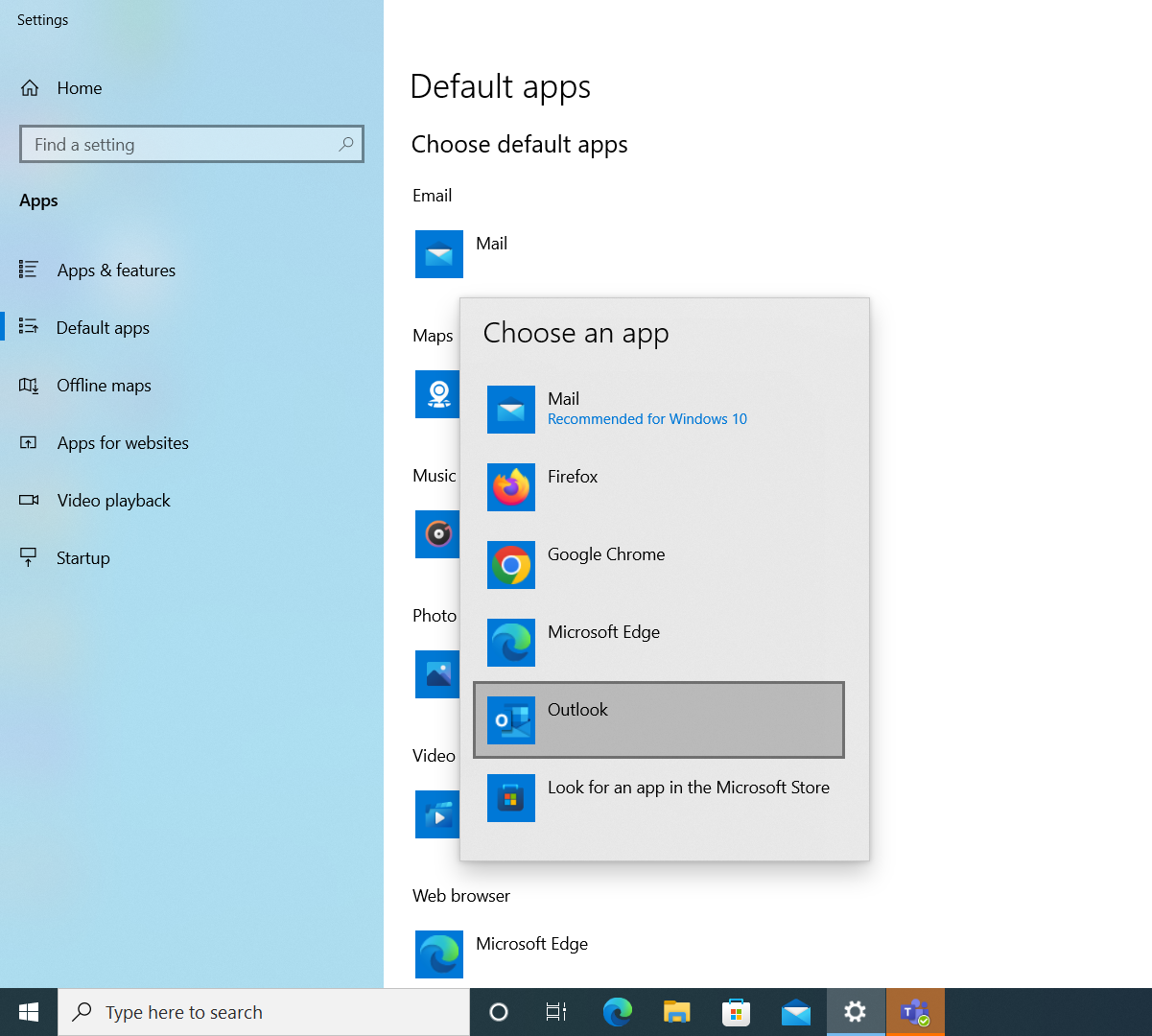Click the Mail label under Email

[492, 244]
